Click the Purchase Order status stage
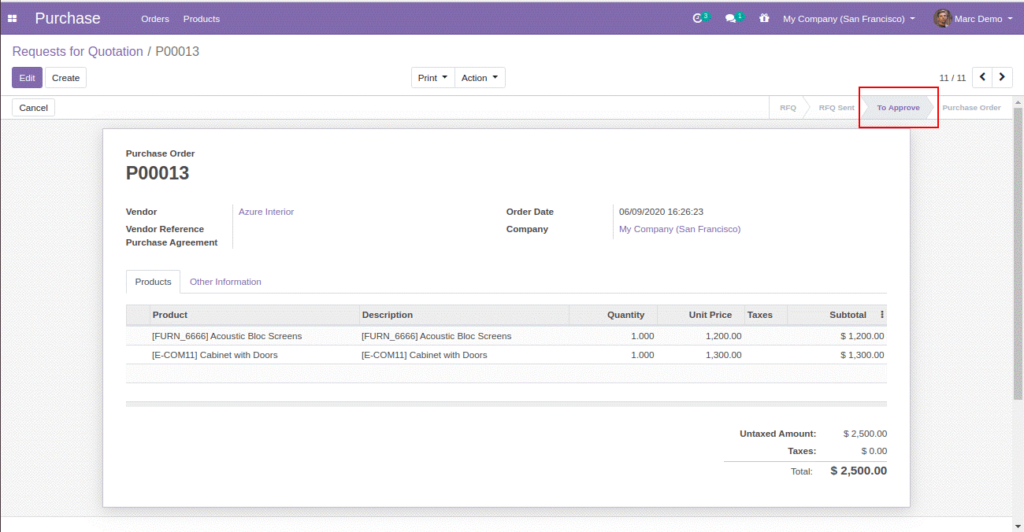Image resolution: width=1024 pixels, height=532 pixels. coord(971,108)
